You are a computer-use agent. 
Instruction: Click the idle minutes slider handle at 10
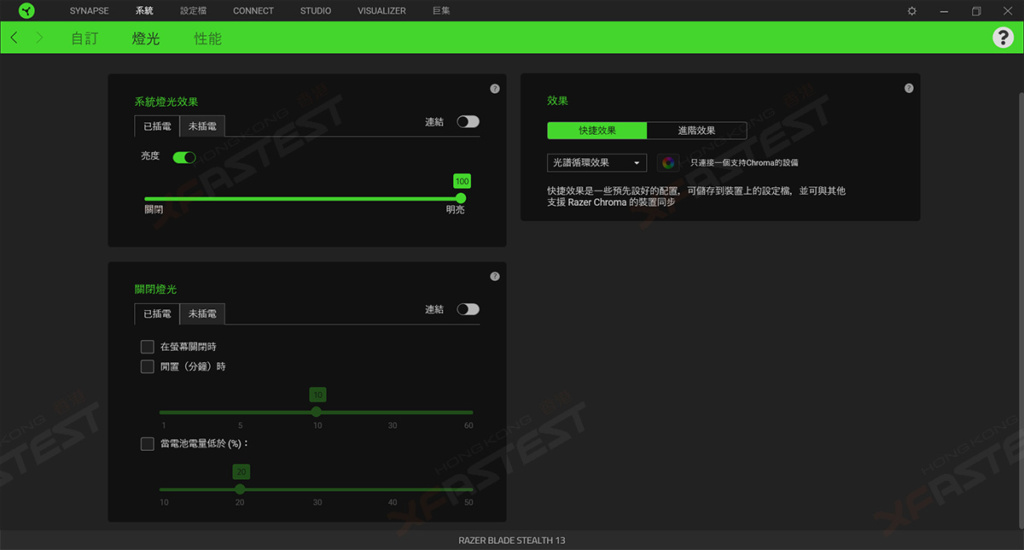317,412
